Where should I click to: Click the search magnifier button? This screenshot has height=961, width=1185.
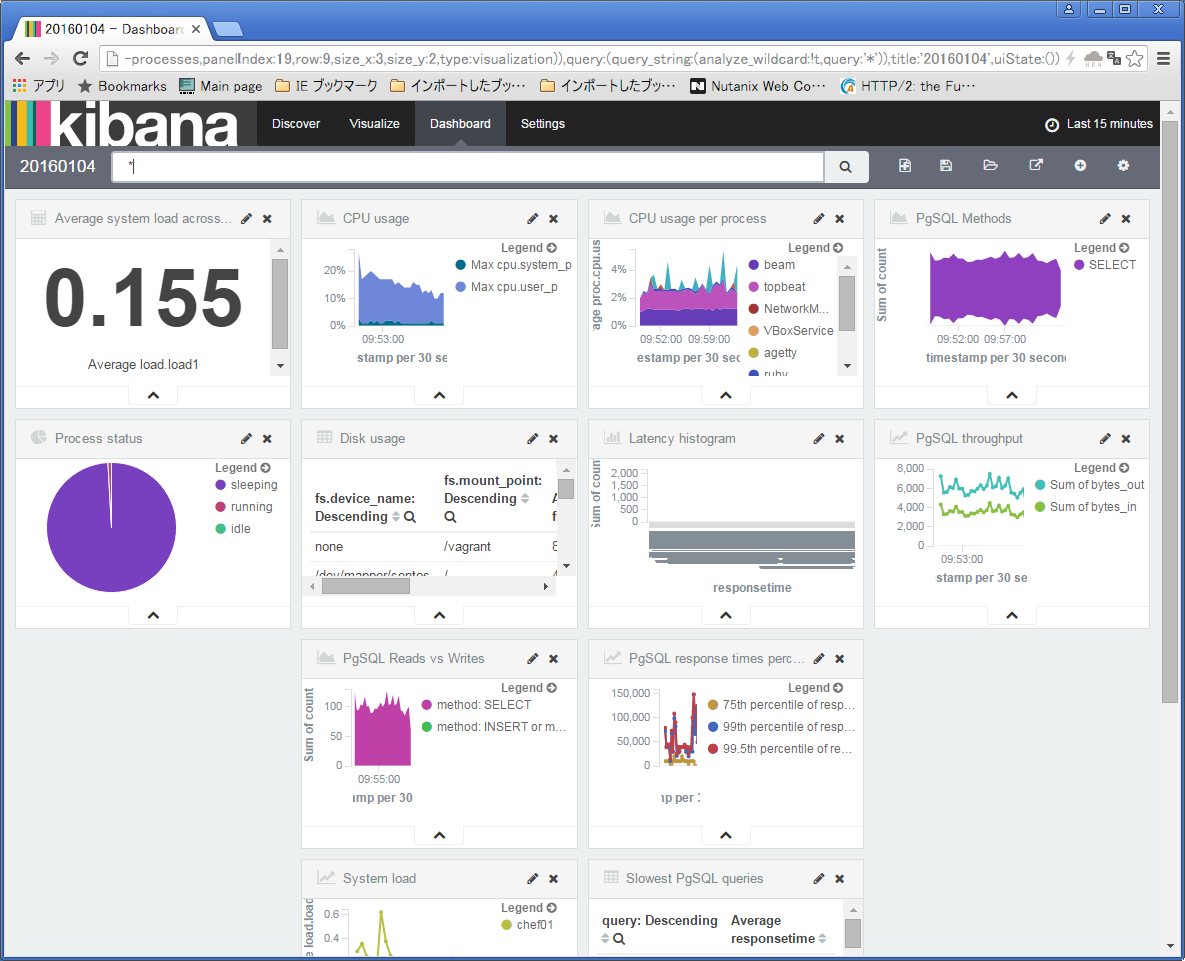[846, 167]
